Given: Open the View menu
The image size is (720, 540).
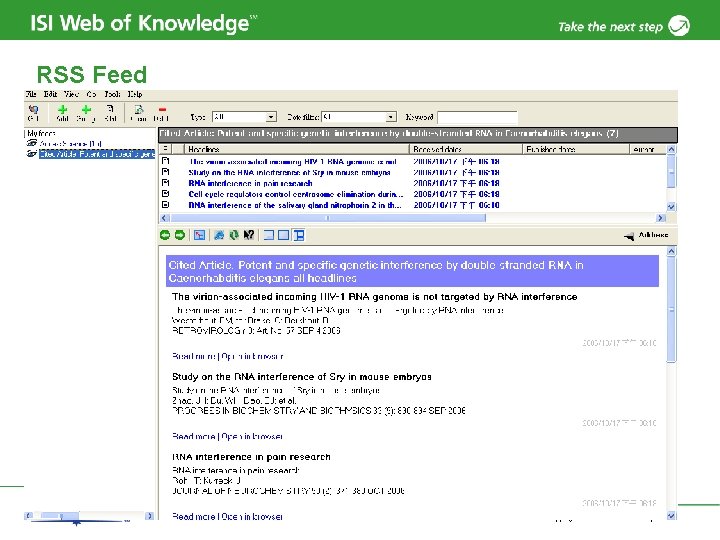Looking at the screenshot, I should pos(71,94).
